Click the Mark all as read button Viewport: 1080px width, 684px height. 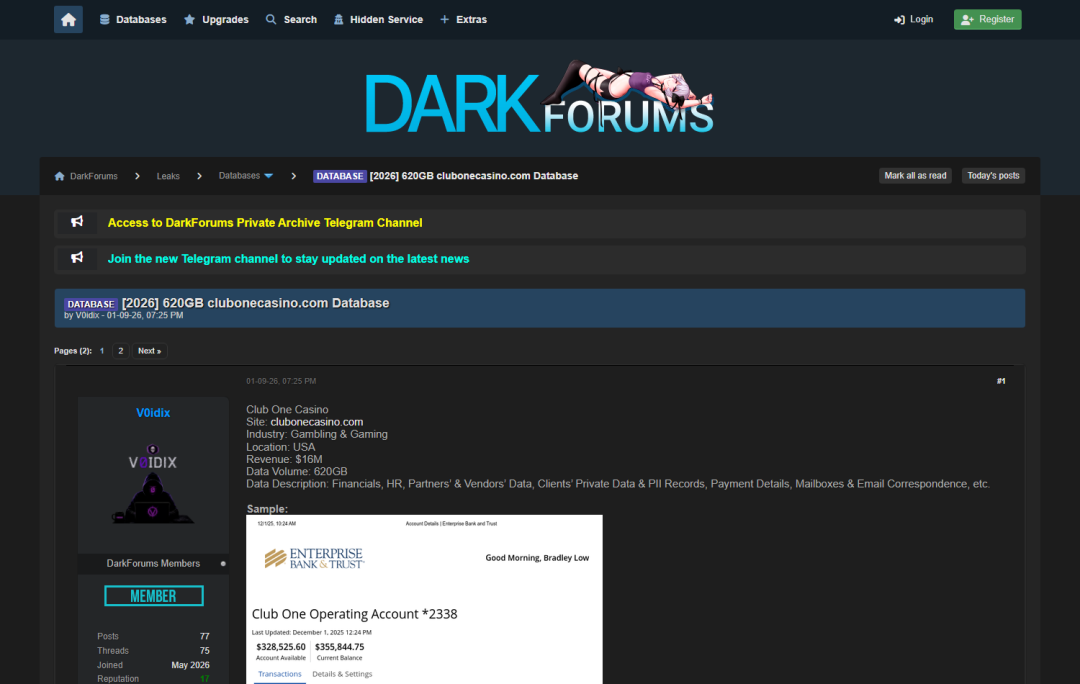pos(915,176)
